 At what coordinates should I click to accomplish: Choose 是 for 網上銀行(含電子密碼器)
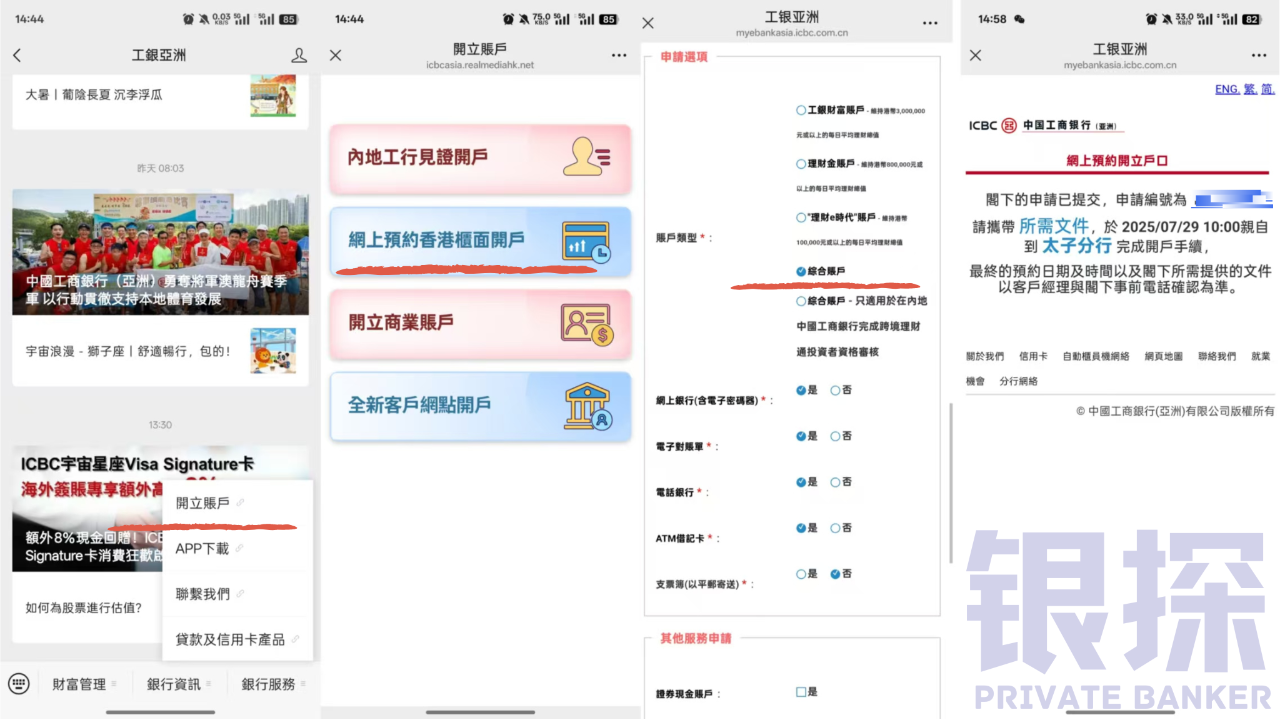click(x=801, y=390)
